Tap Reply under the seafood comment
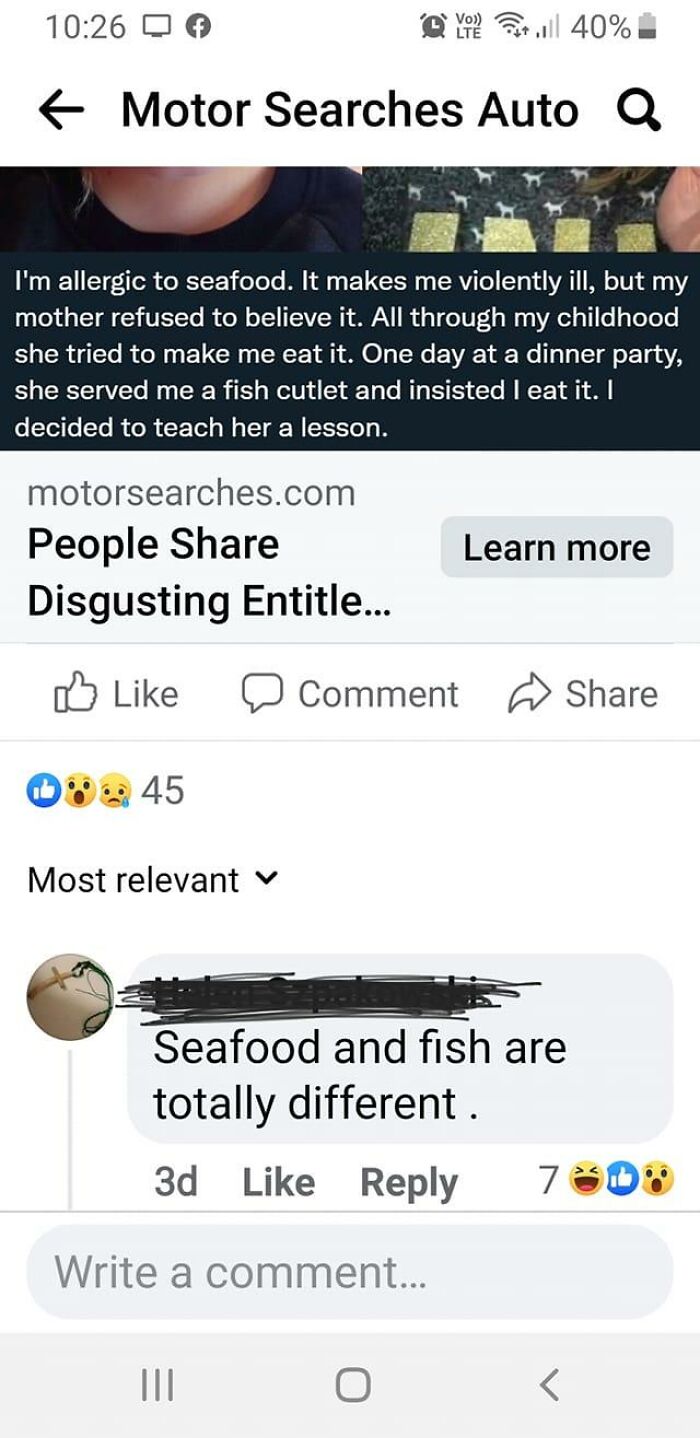The height and width of the screenshot is (1438, 700). pyautogui.click(x=407, y=1181)
